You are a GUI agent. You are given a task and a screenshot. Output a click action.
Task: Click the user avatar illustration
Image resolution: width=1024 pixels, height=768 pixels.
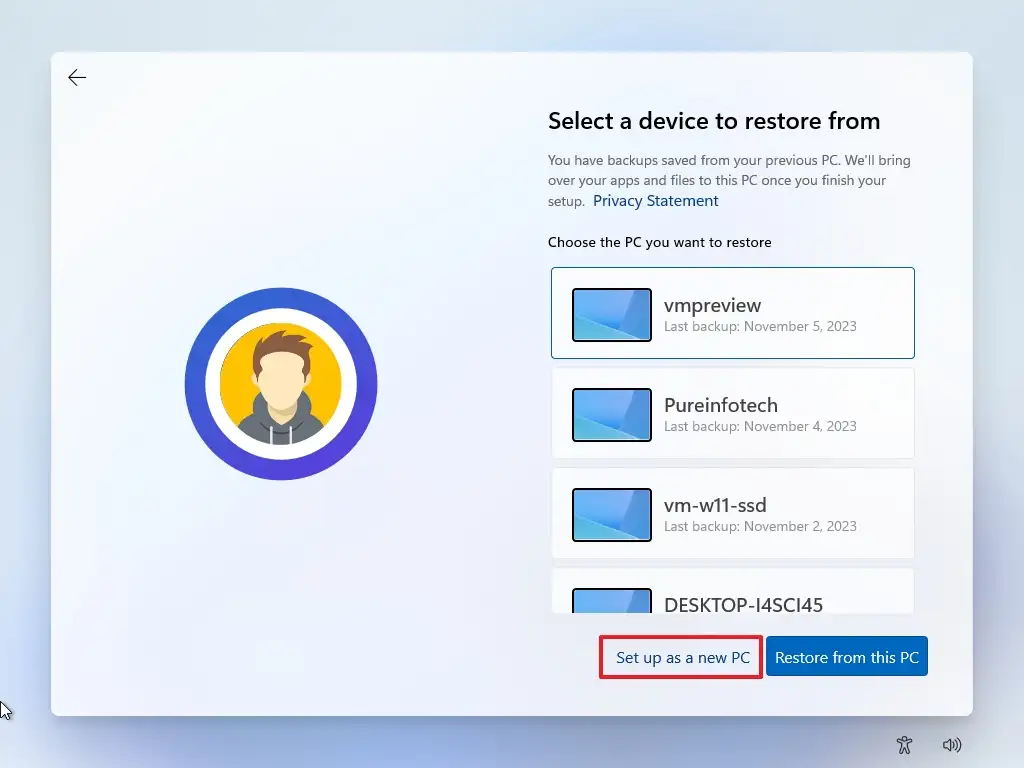coord(281,384)
